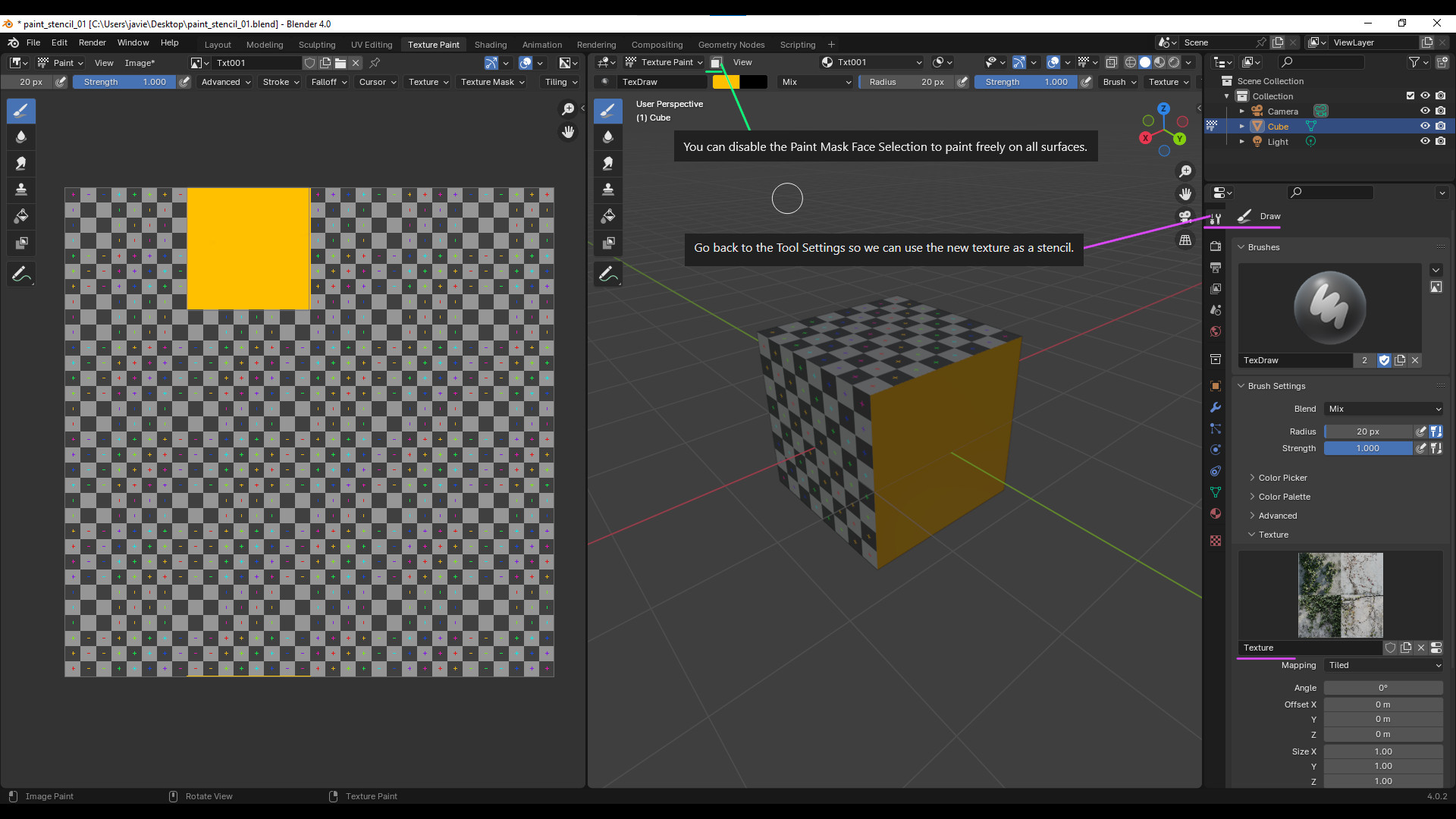1456x819 pixels.
Task: Open the File menu
Action: click(x=33, y=42)
